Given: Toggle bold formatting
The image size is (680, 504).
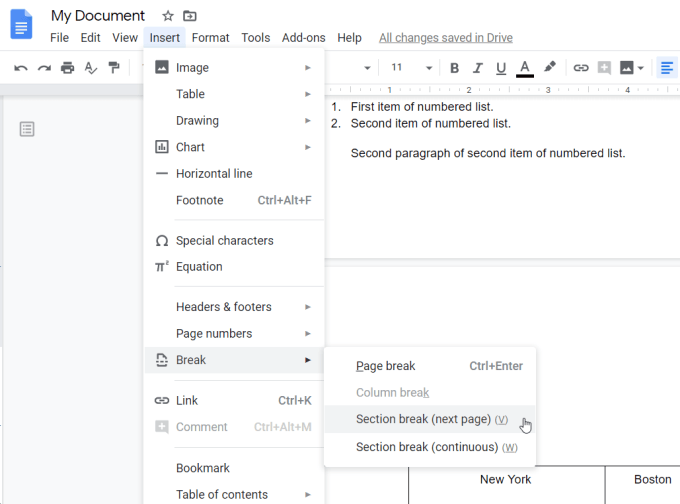Looking at the screenshot, I should click(x=454, y=68).
